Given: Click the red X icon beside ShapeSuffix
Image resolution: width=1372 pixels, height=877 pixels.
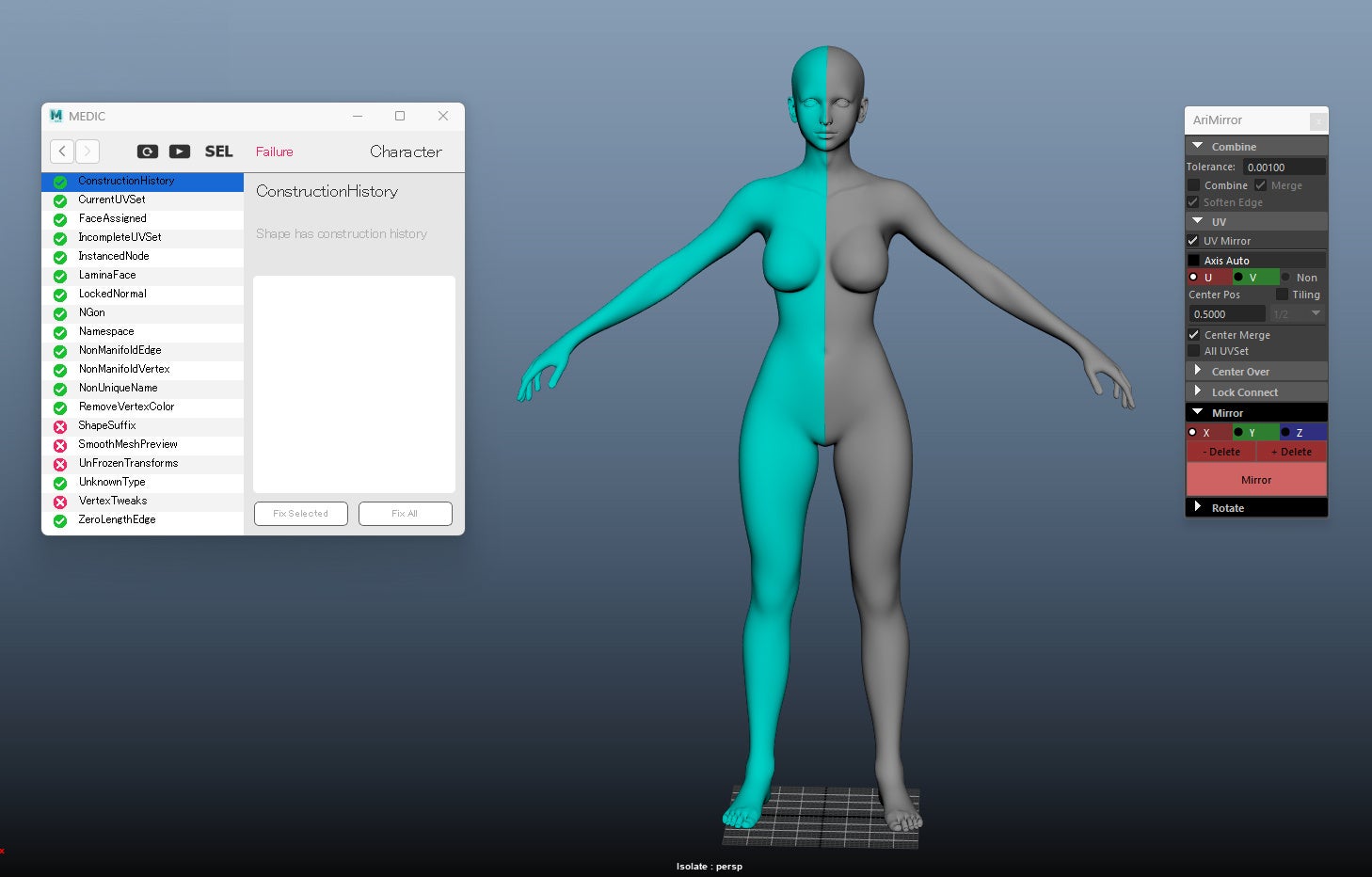Looking at the screenshot, I should [60, 426].
